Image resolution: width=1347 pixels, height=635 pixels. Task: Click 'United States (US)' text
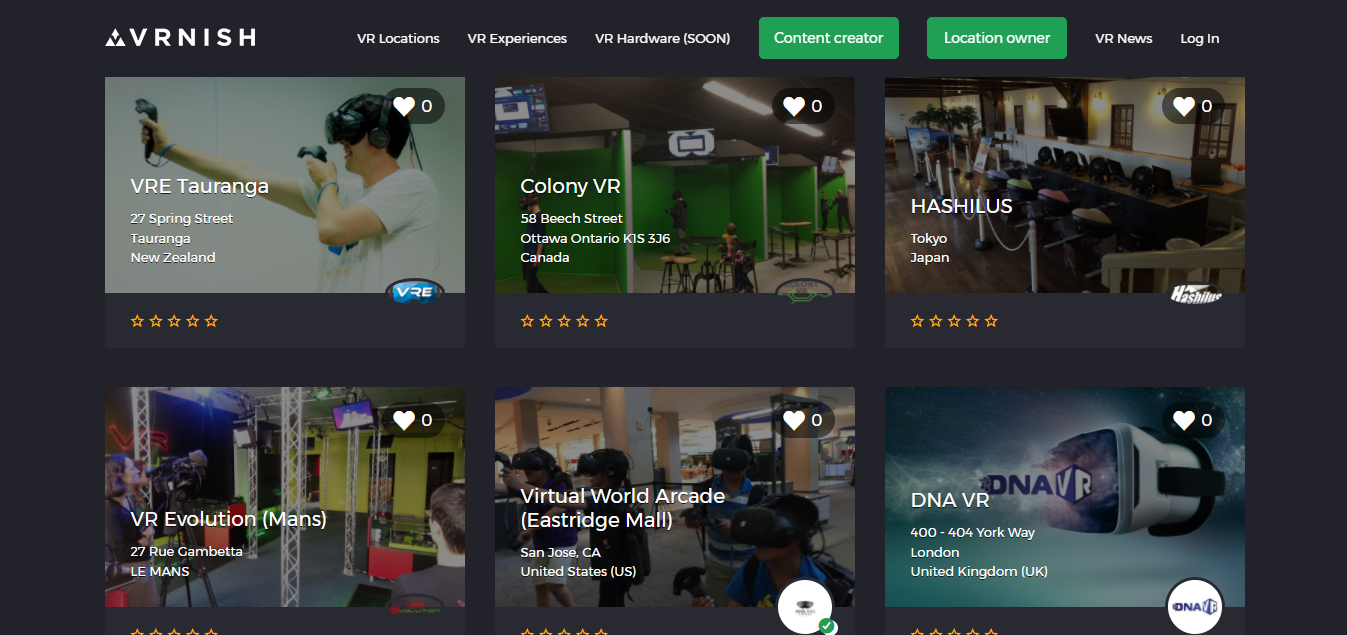[578, 571]
